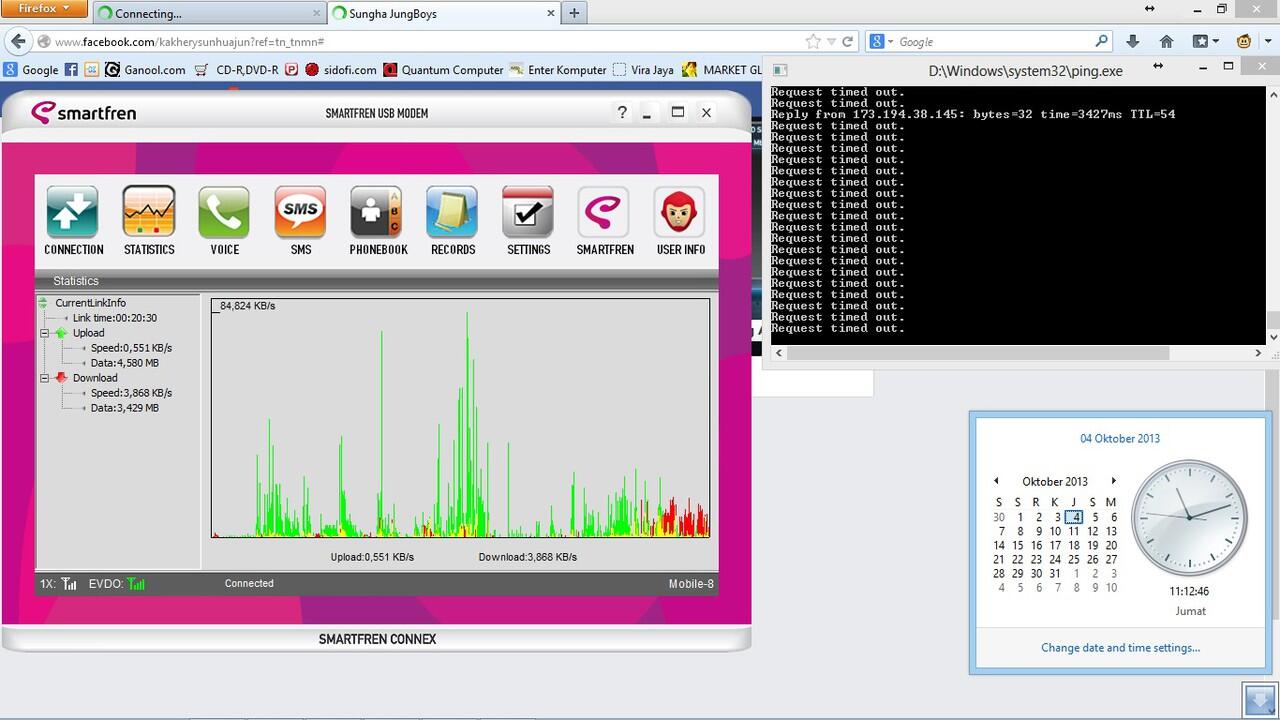The width and height of the screenshot is (1280, 720).
Task: Open the Firefox bookmarks menu icon
Action: pos(1205,42)
